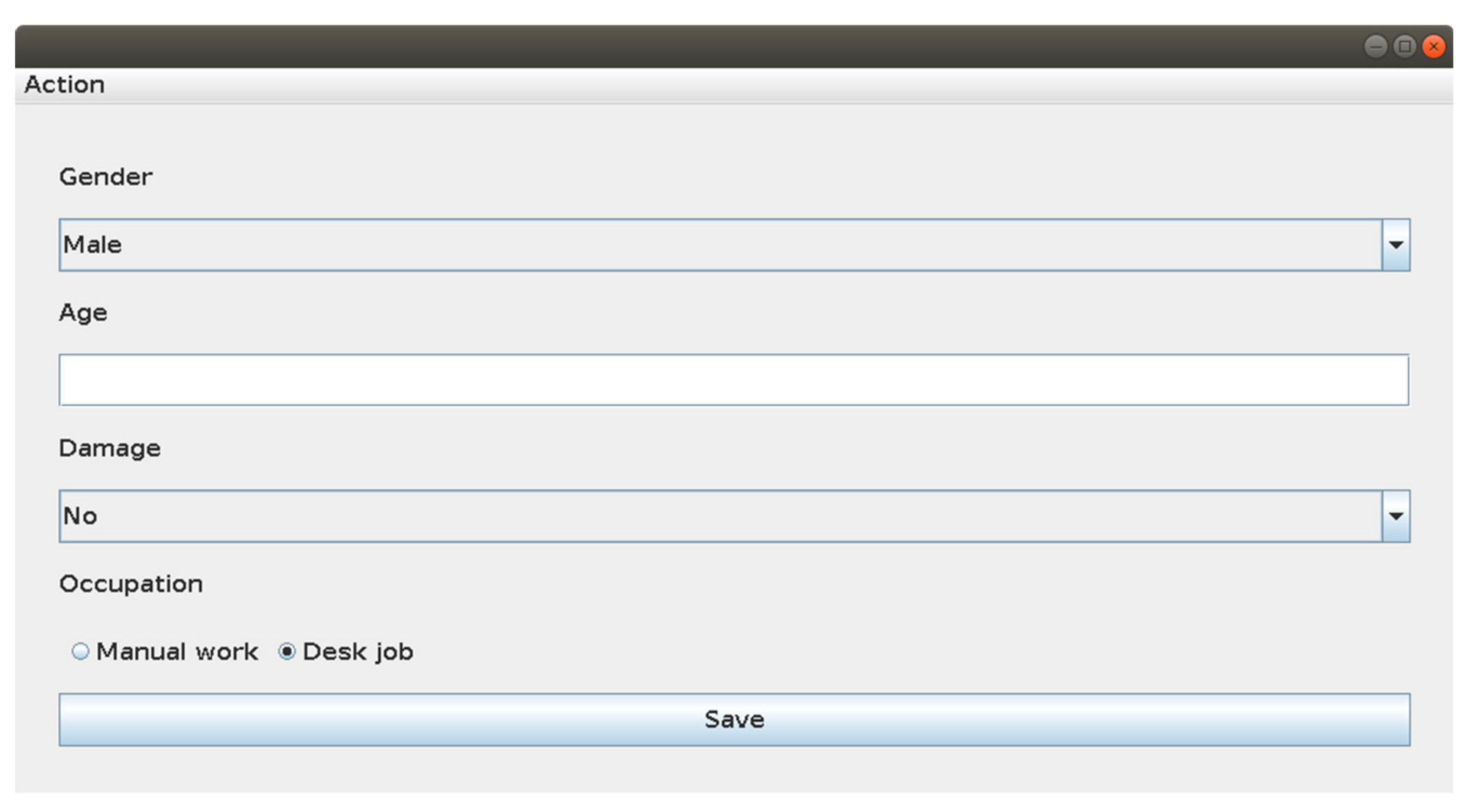
Task: Open the Action menu
Action: 64,85
